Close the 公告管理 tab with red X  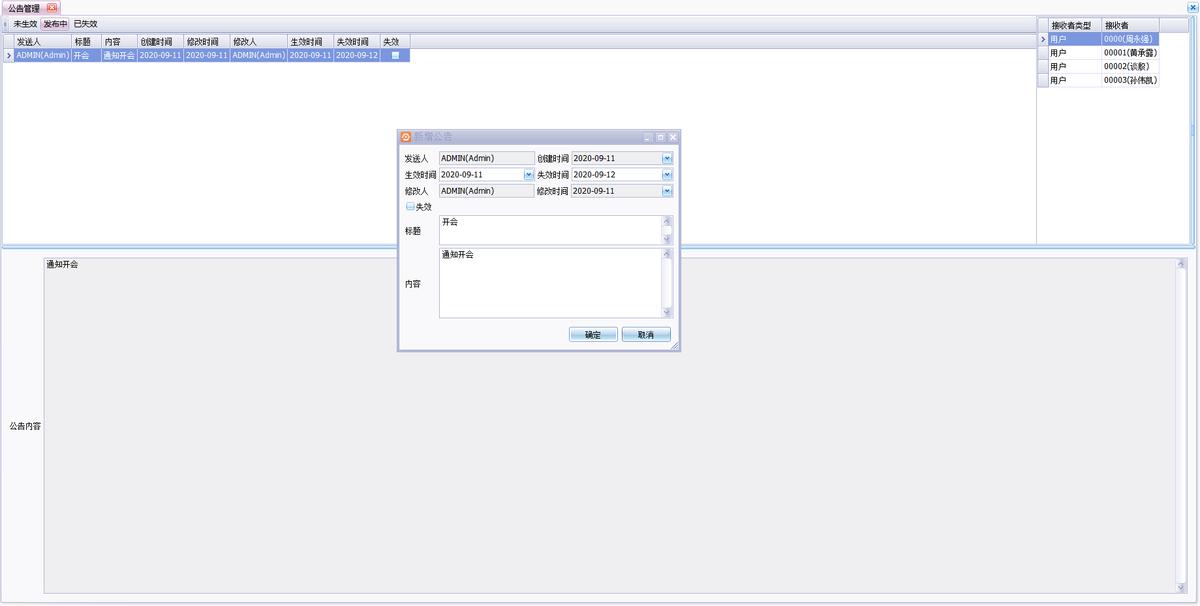pyautogui.click(x=52, y=8)
